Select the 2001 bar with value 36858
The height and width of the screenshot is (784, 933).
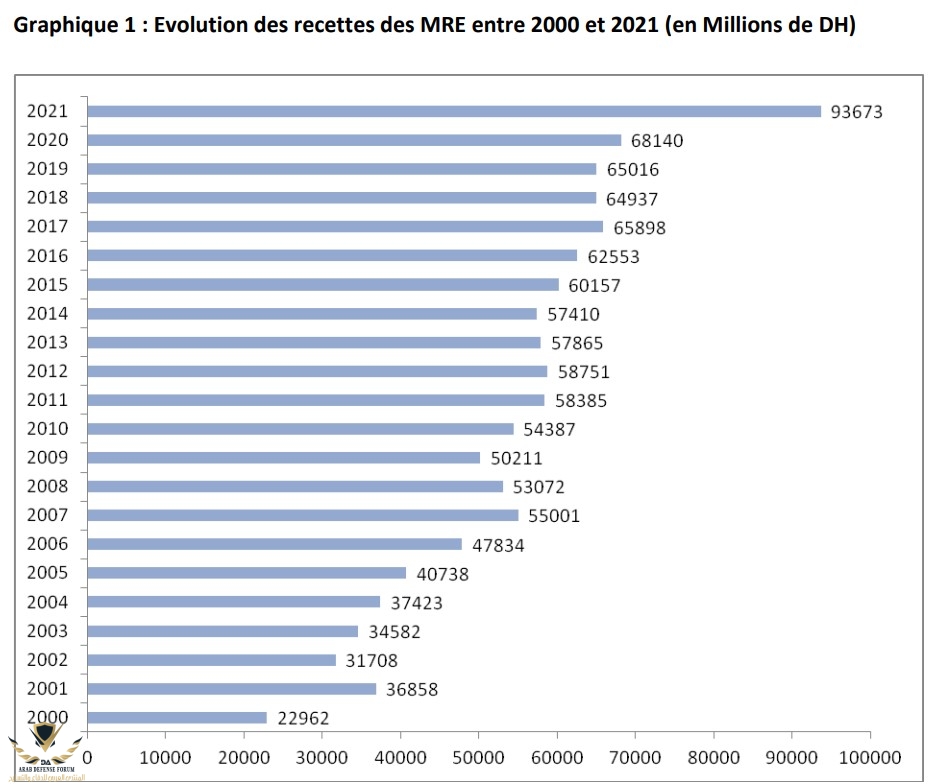(232, 689)
